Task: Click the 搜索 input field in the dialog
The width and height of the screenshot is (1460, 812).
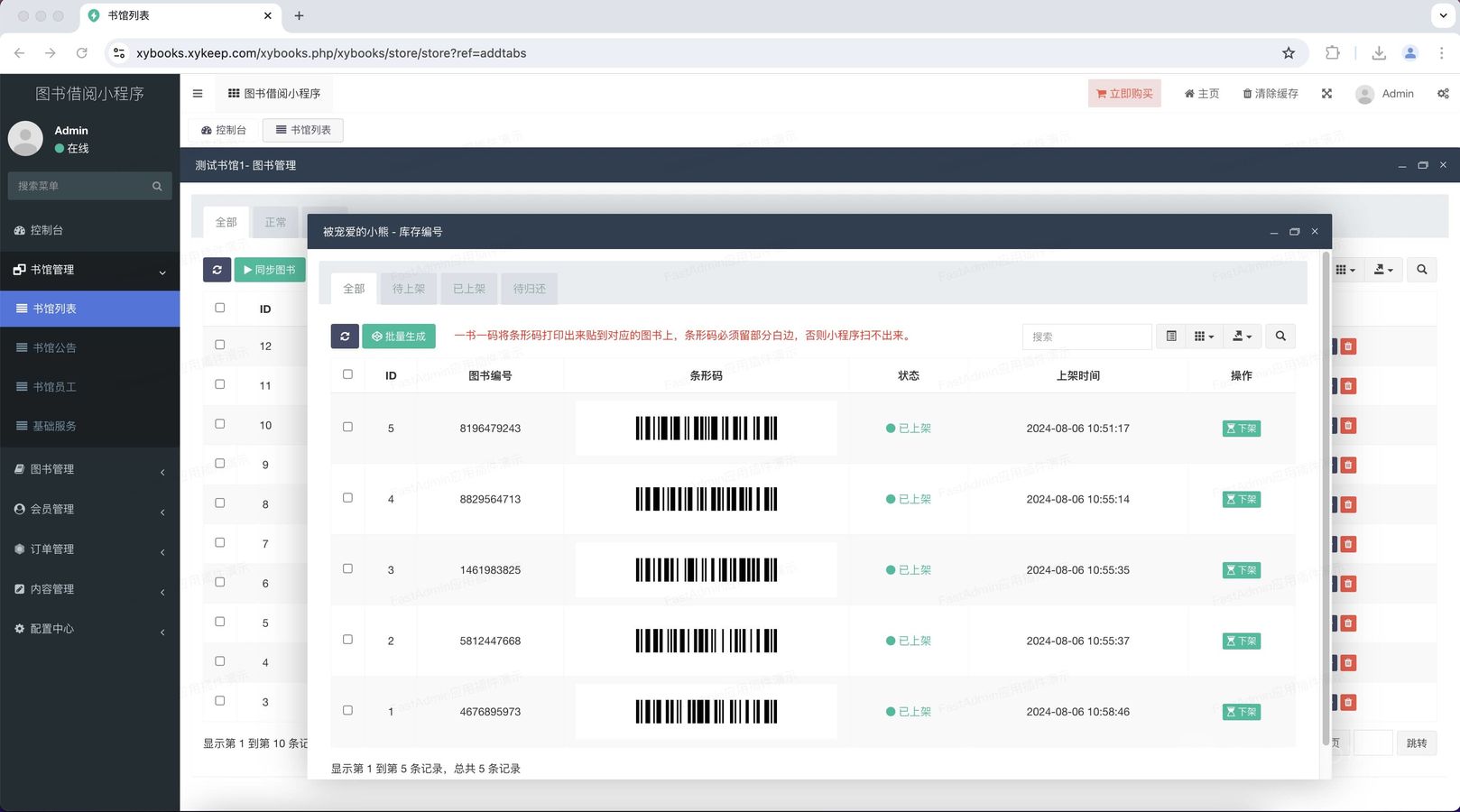Action: 1086,337
